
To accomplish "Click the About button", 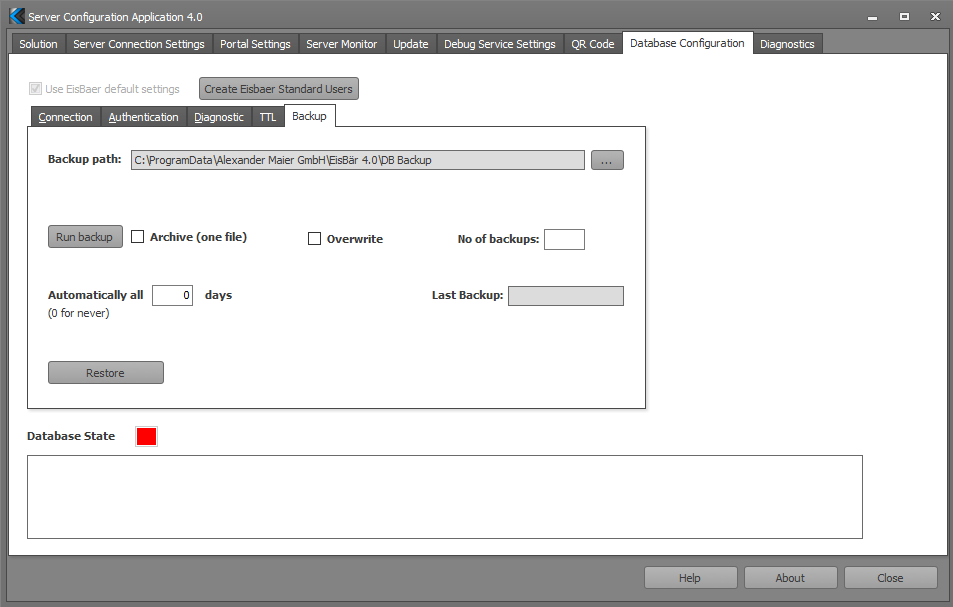I will [790, 578].
